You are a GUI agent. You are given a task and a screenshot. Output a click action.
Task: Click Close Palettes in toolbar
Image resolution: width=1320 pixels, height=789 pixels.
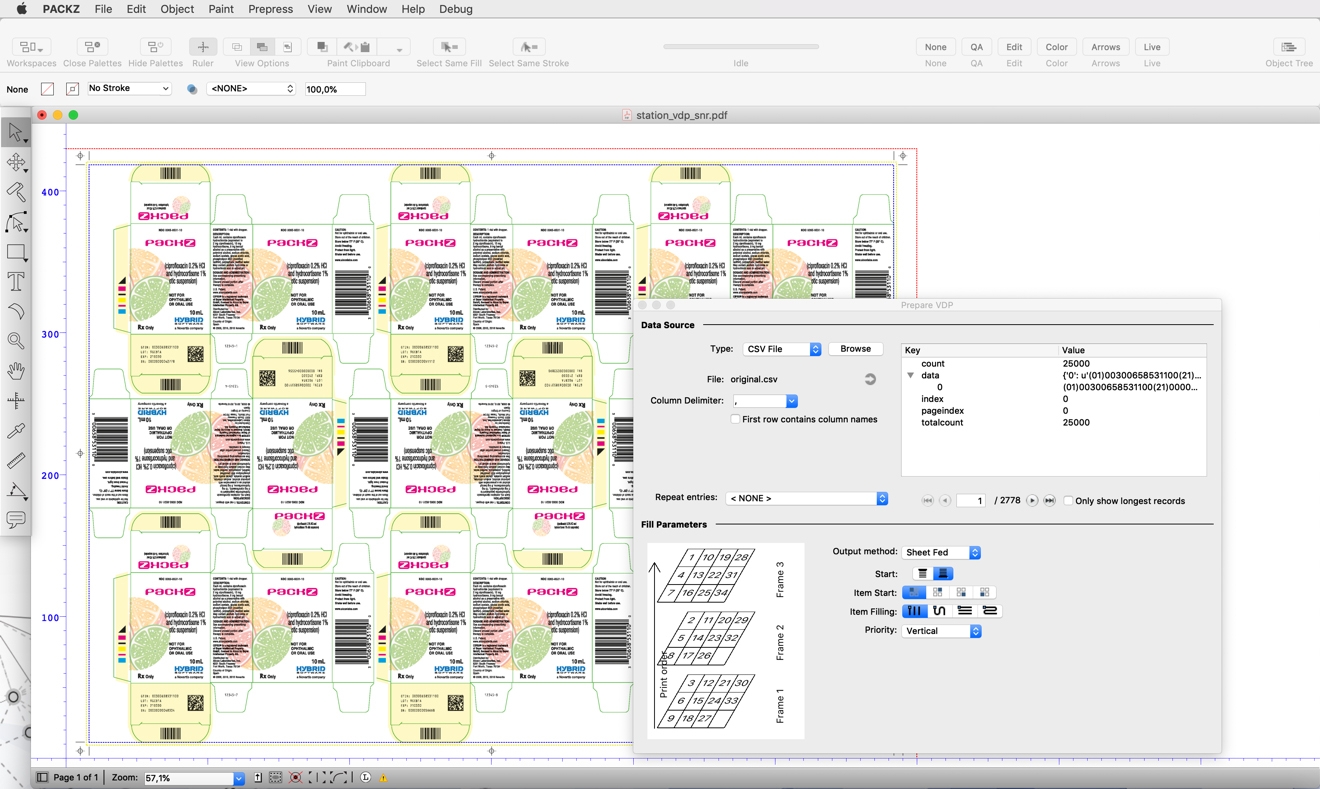pos(92,47)
